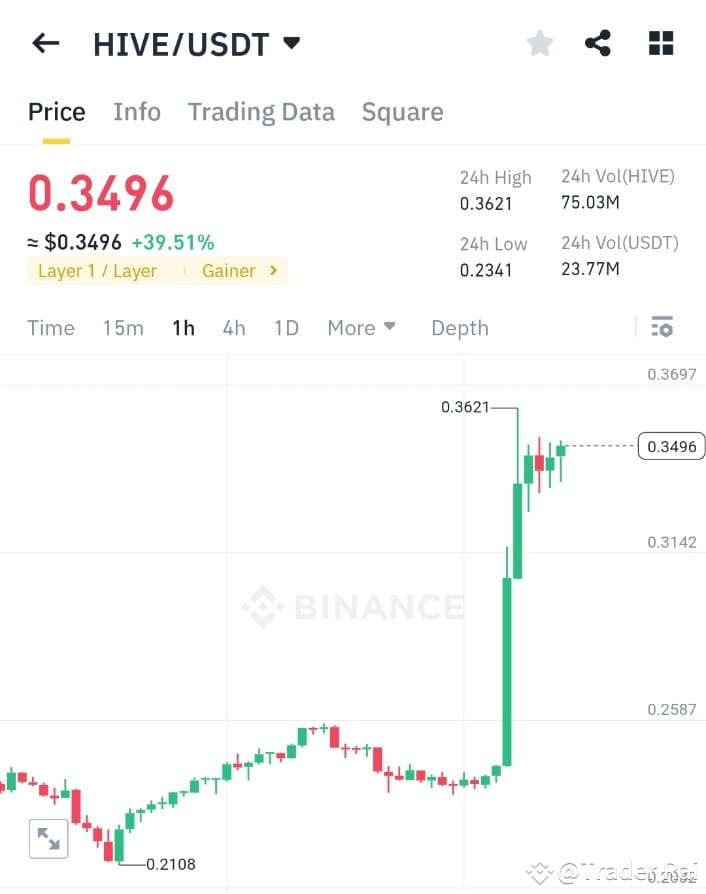Open the trading pair switcher chevron beside HIVE/USDT

pyautogui.click(x=290, y=43)
